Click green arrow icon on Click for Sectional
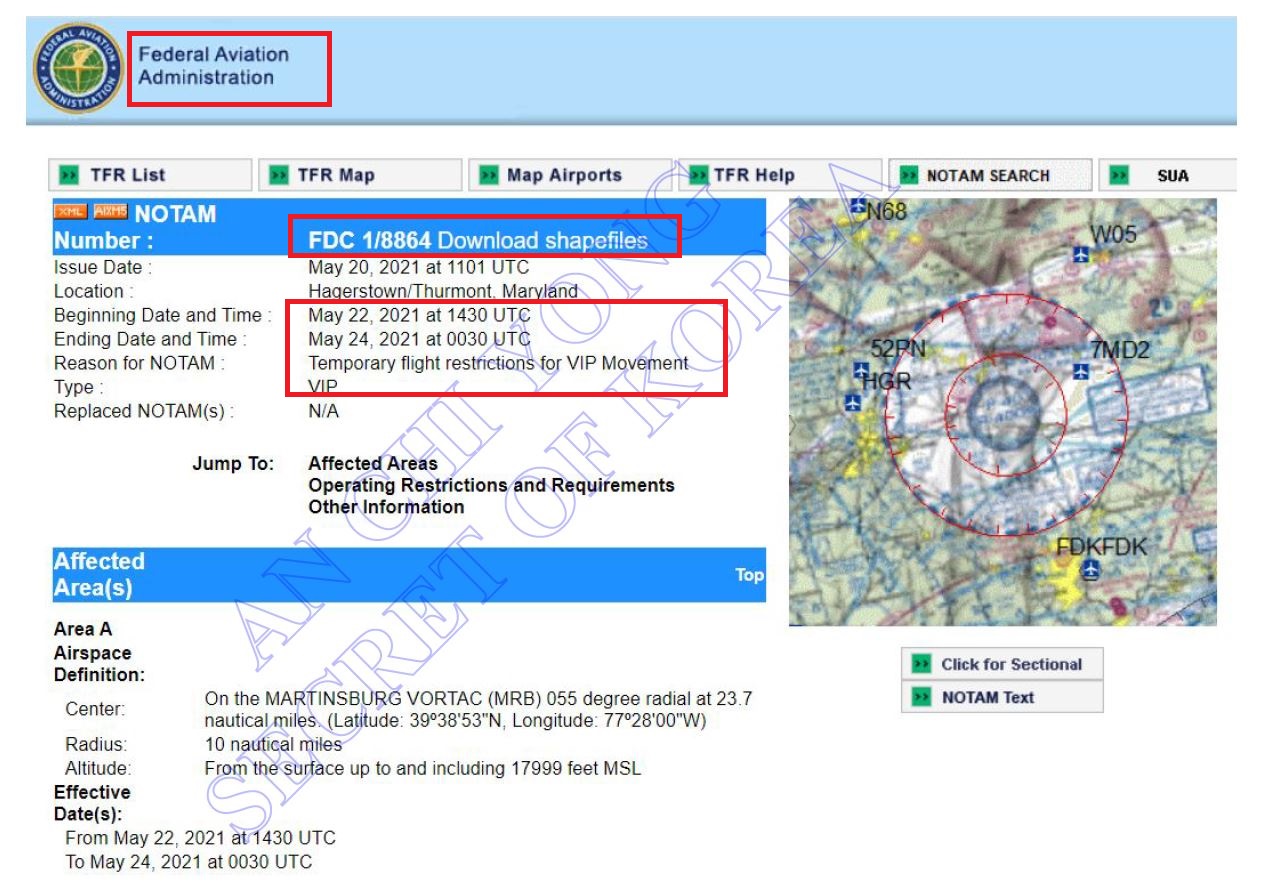 click(921, 664)
